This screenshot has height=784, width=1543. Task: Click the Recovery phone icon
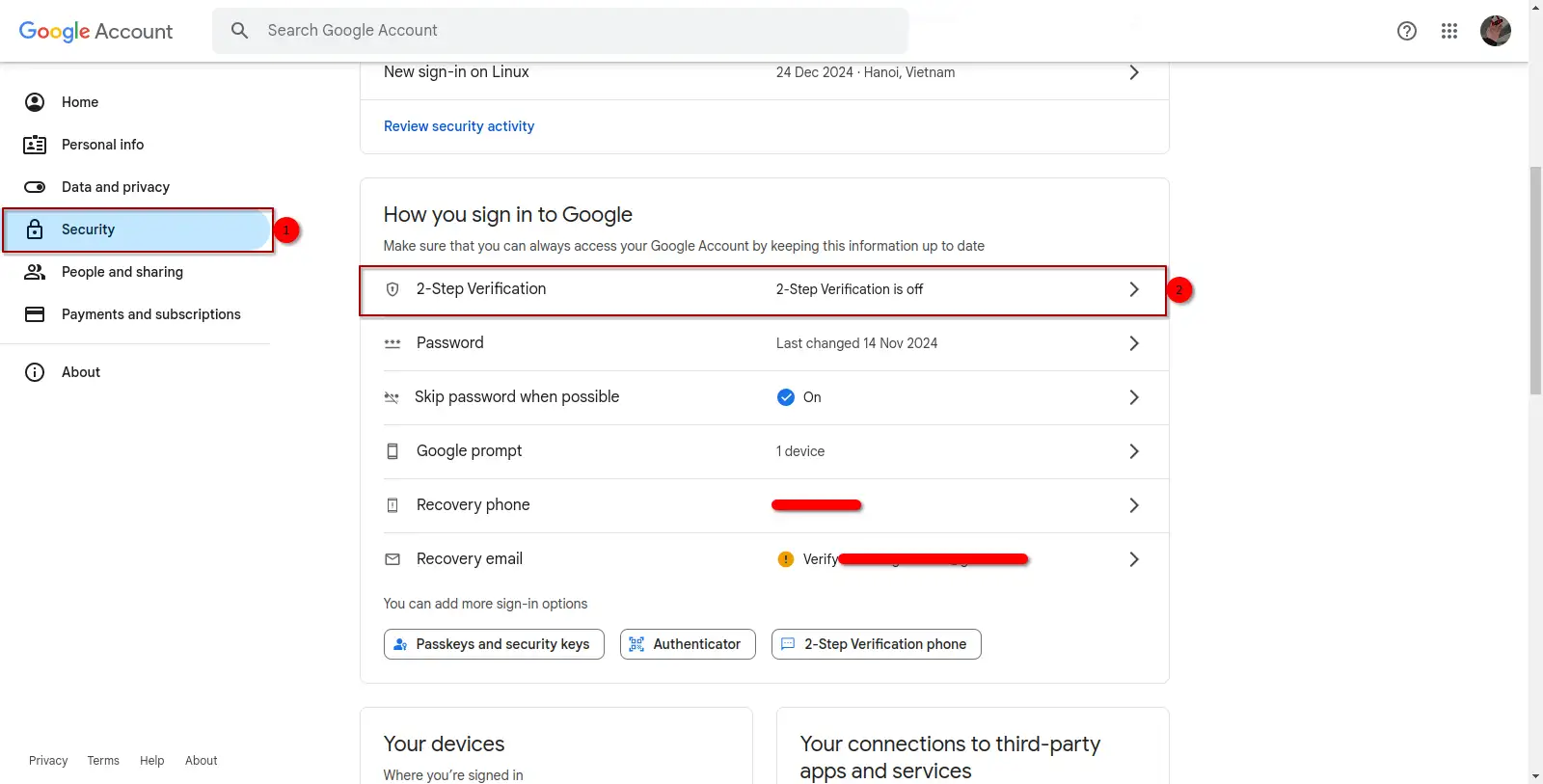393,505
